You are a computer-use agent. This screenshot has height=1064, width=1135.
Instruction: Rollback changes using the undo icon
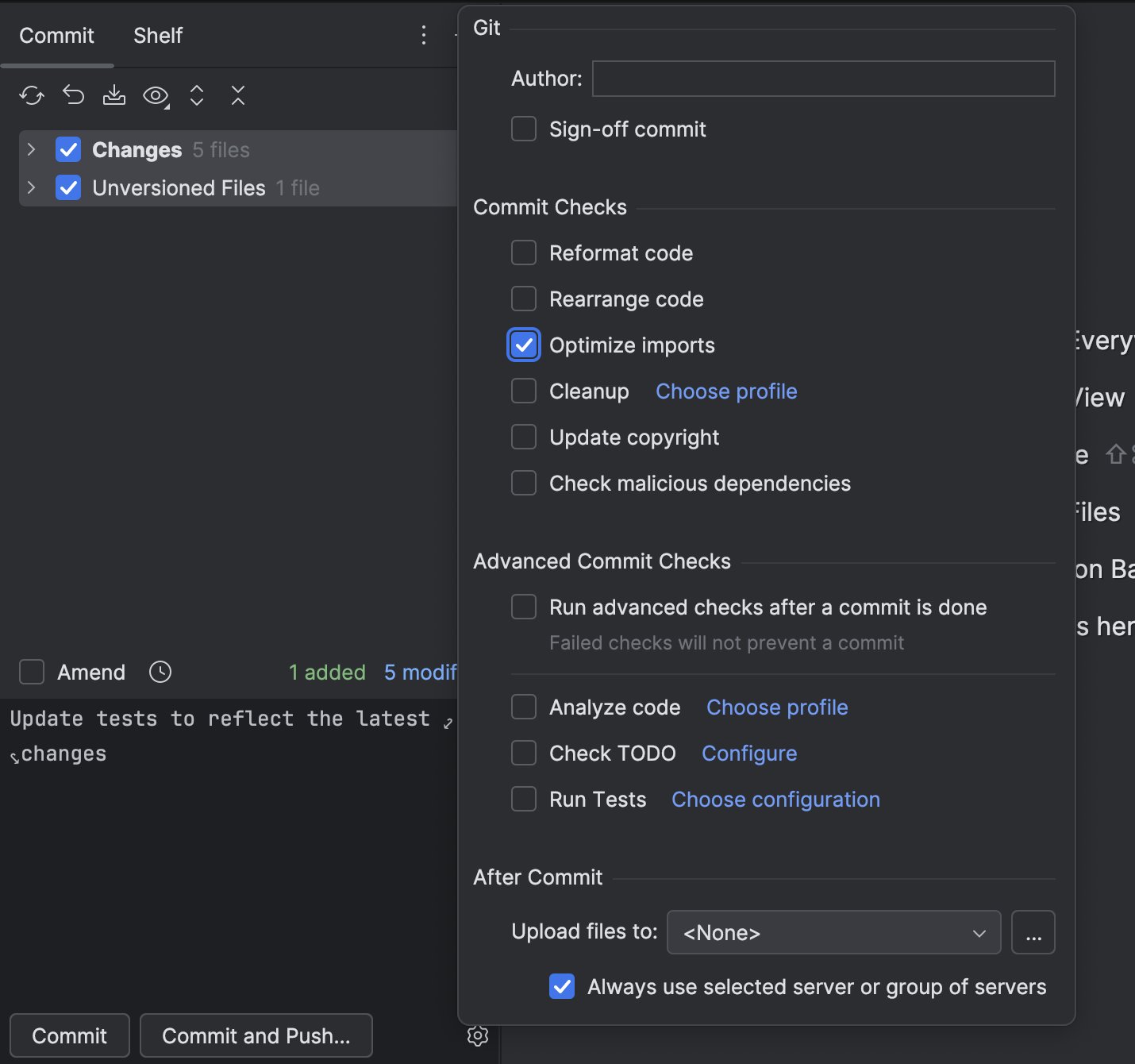[73, 95]
